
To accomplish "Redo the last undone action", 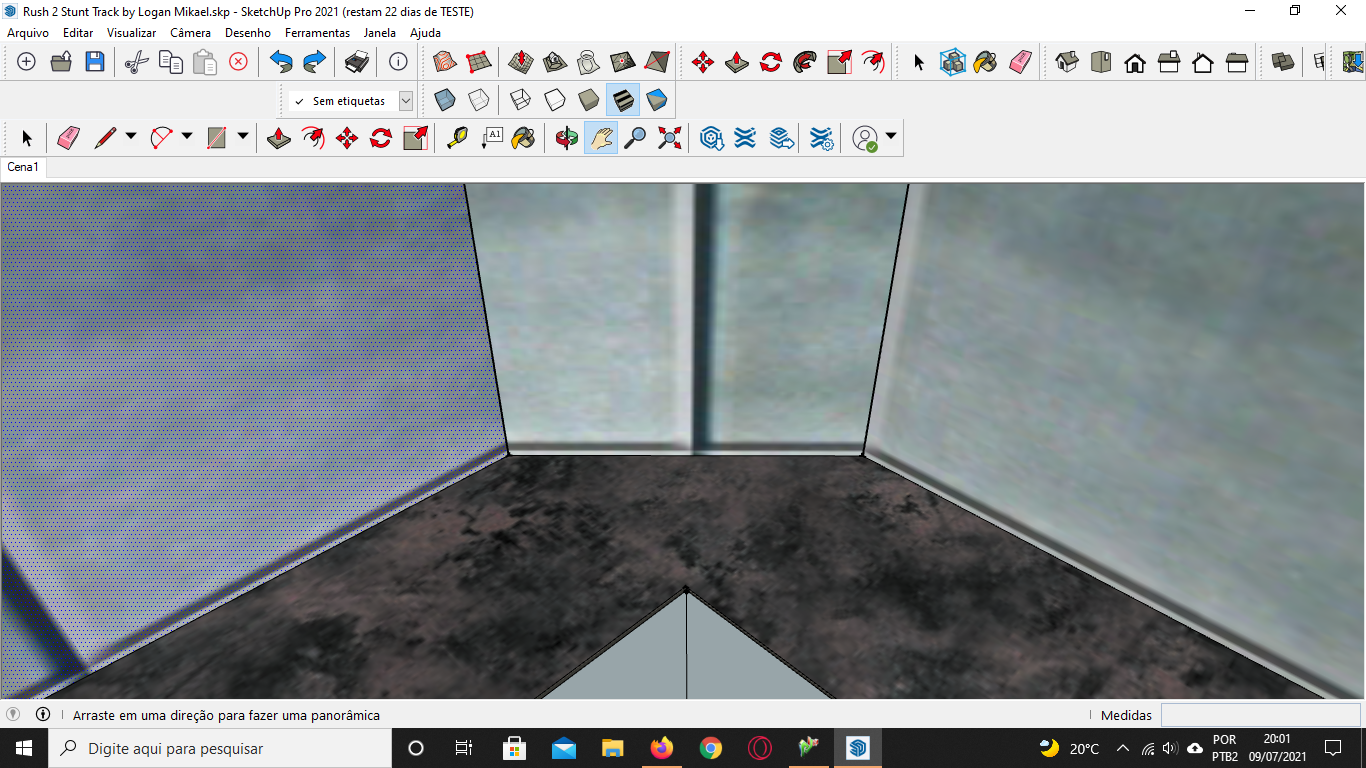I will click(315, 62).
